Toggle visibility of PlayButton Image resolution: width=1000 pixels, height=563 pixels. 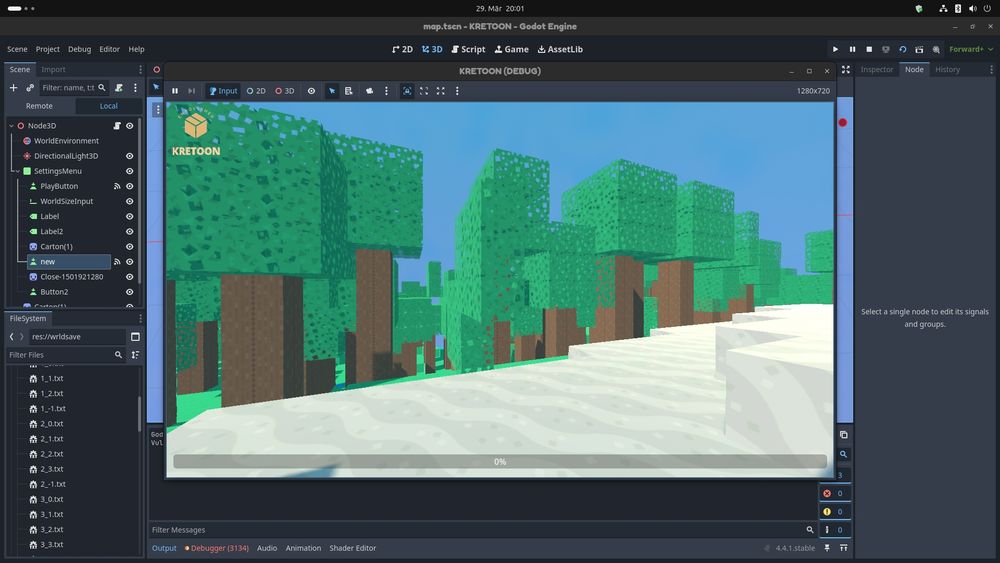(129, 186)
